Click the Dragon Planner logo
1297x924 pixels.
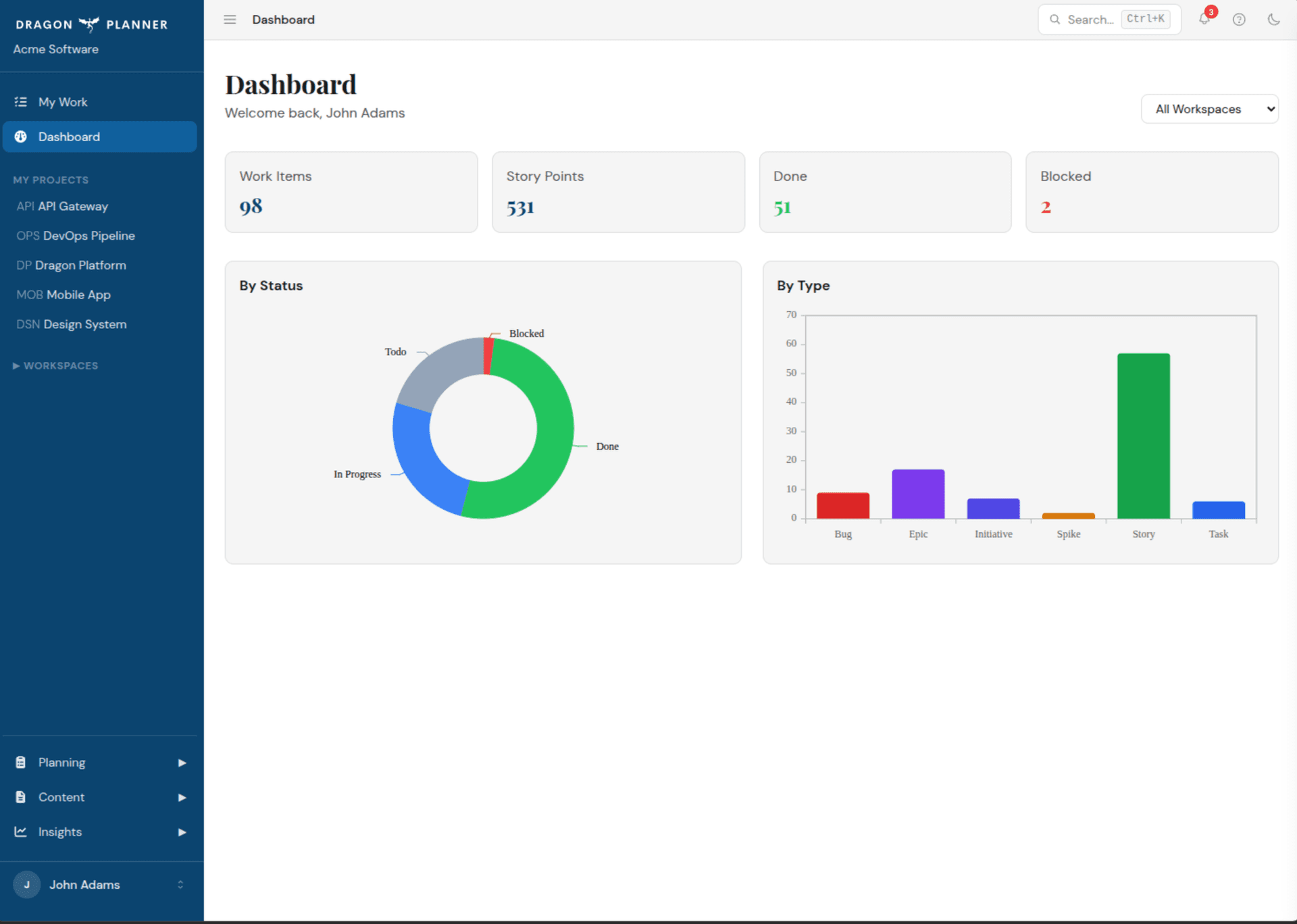coord(91,24)
